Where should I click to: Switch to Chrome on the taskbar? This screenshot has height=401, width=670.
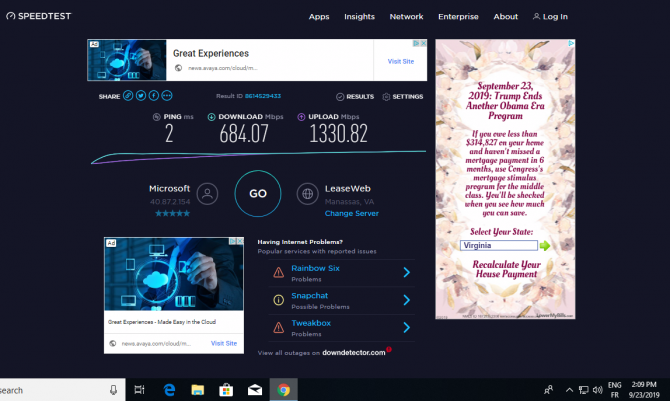283,390
